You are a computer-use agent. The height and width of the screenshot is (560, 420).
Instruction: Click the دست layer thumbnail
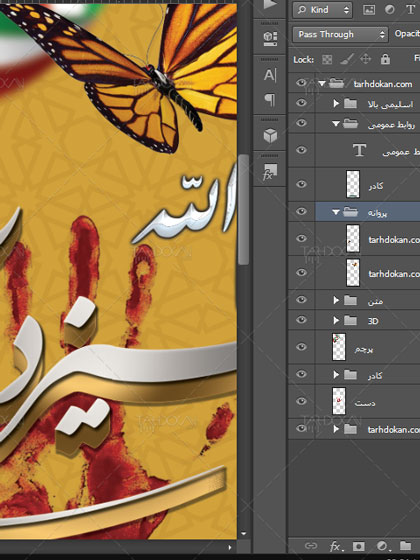click(x=339, y=401)
